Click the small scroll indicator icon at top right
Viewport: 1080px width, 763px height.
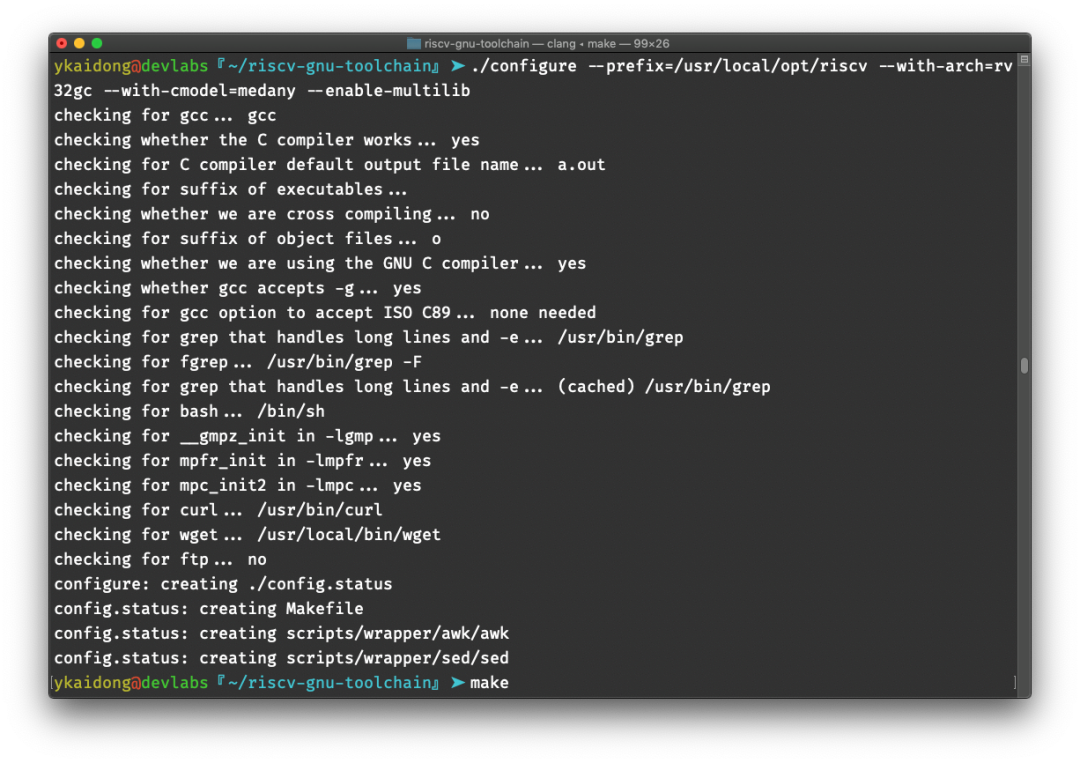[x=1024, y=60]
